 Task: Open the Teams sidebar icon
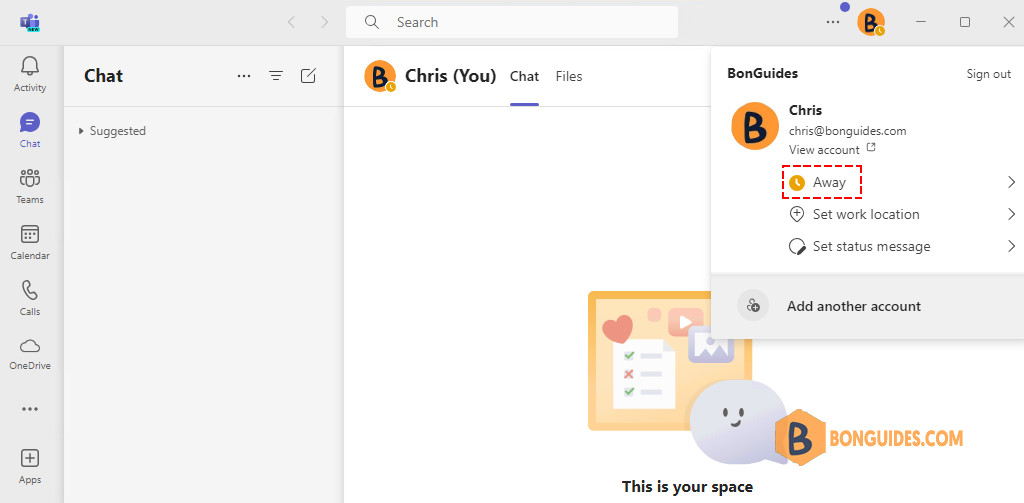tap(30, 178)
